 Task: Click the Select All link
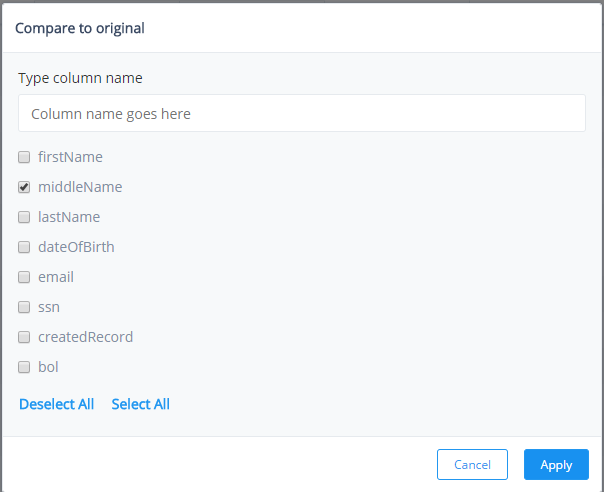coord(141,404)
